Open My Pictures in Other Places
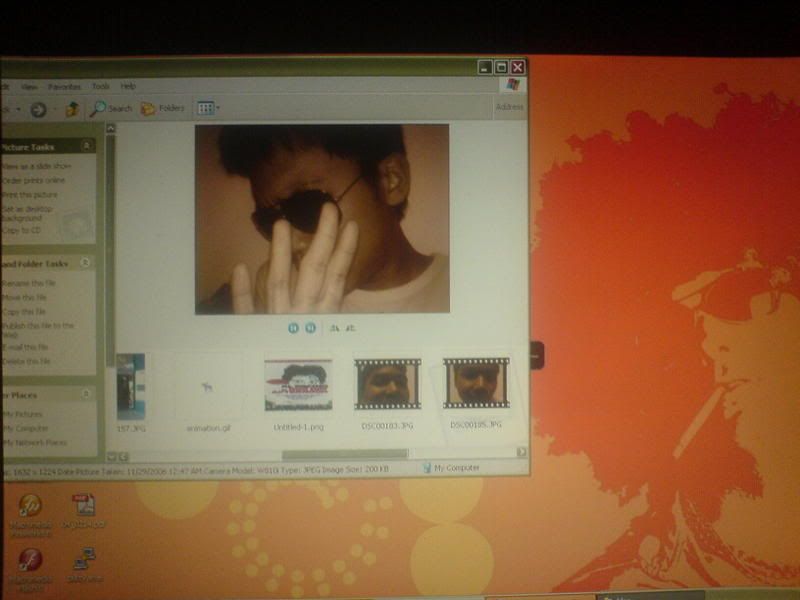800x600 pixels. pyautogui.click(x=22, y=414)
